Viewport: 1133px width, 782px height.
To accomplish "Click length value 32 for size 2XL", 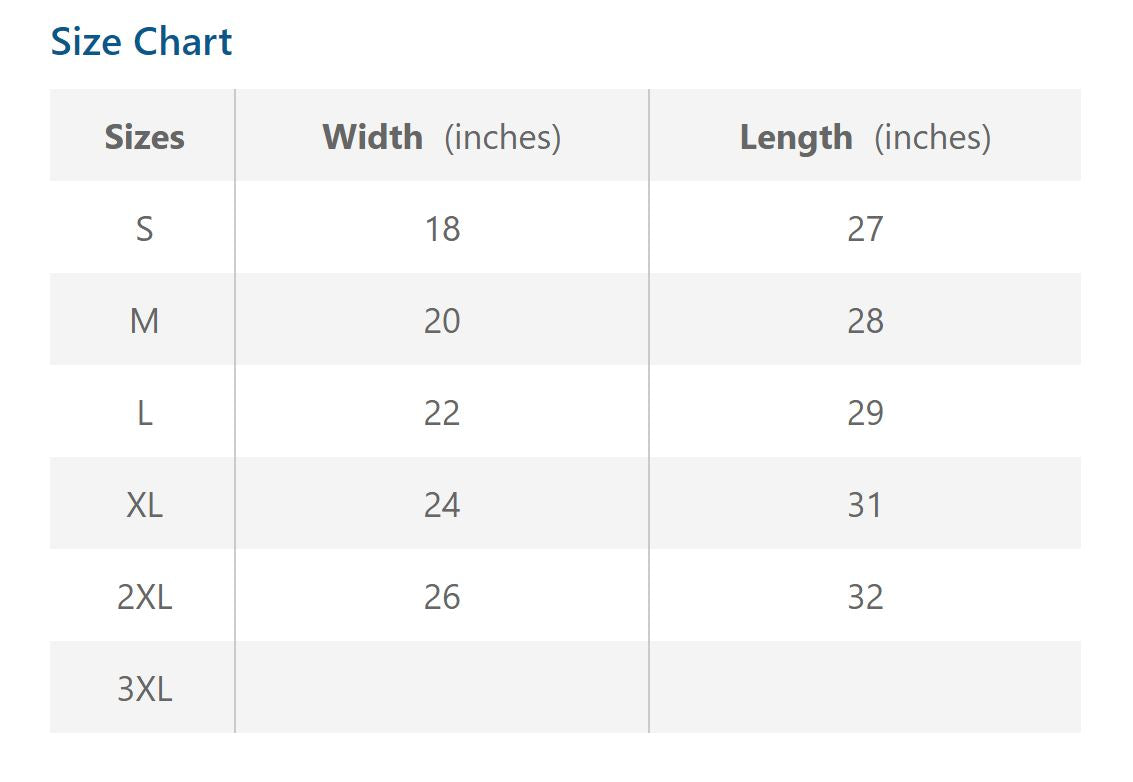I will coord(864,597).
